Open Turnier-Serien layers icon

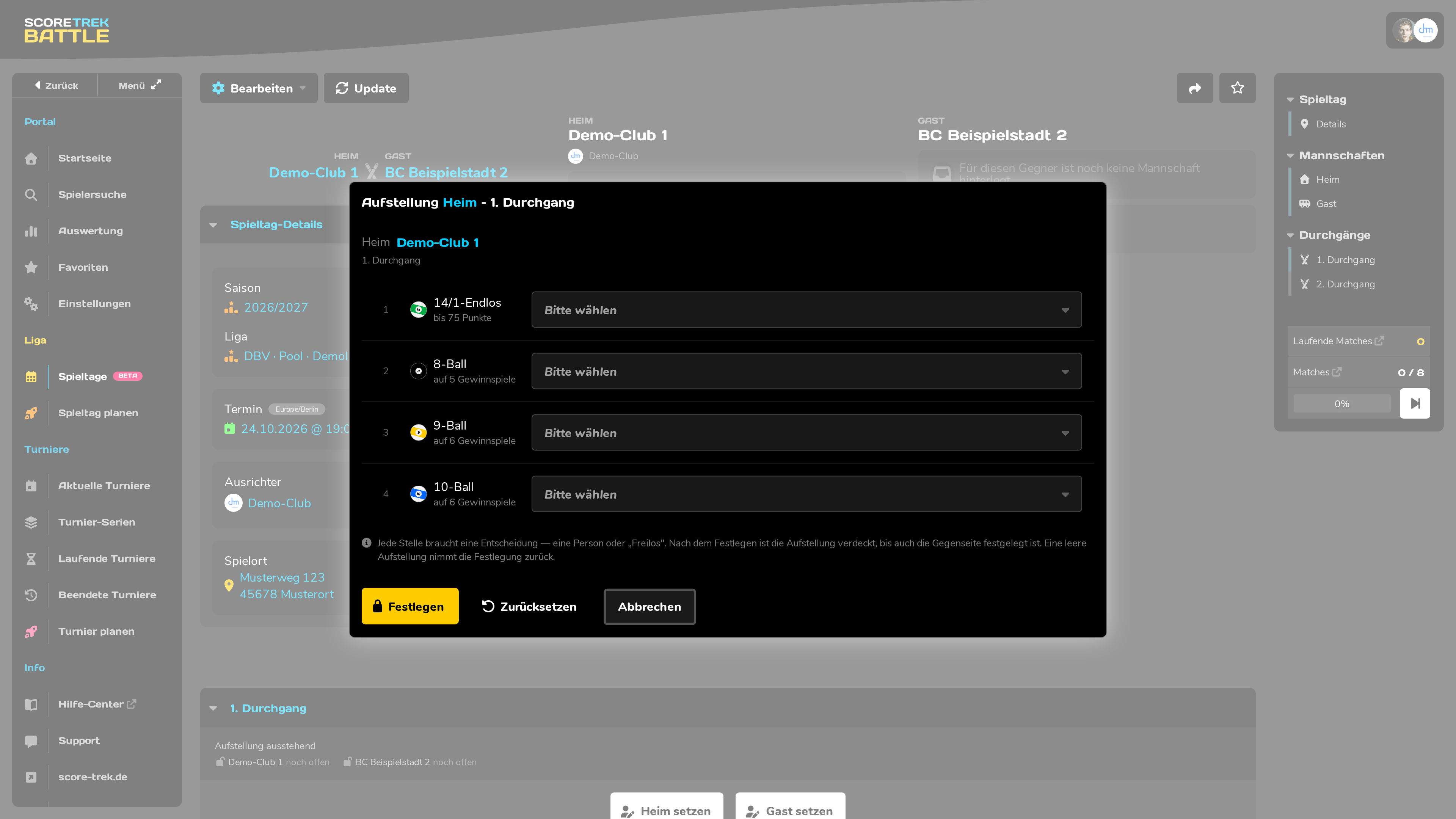(31, 522)
